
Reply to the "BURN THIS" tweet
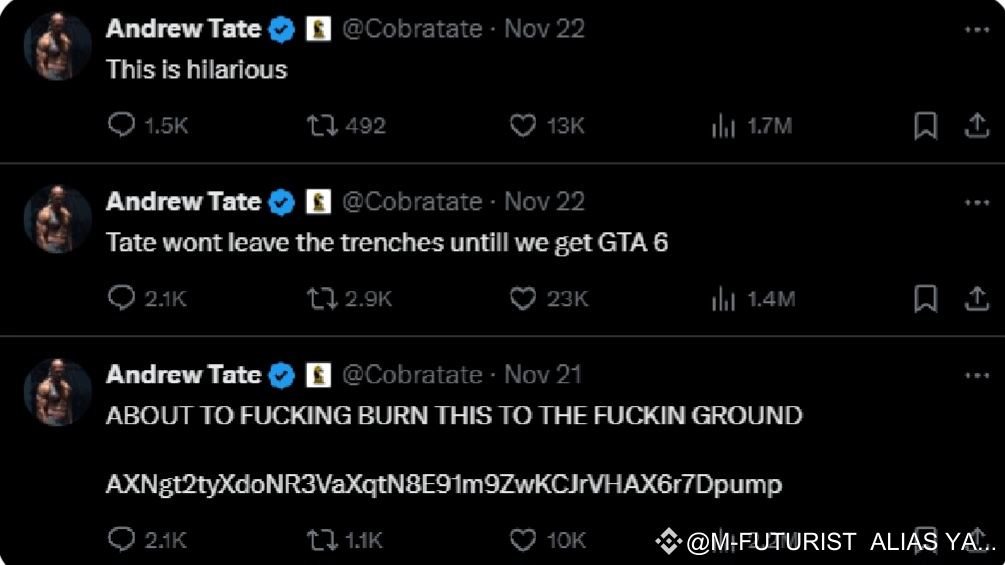pos(122,540)
